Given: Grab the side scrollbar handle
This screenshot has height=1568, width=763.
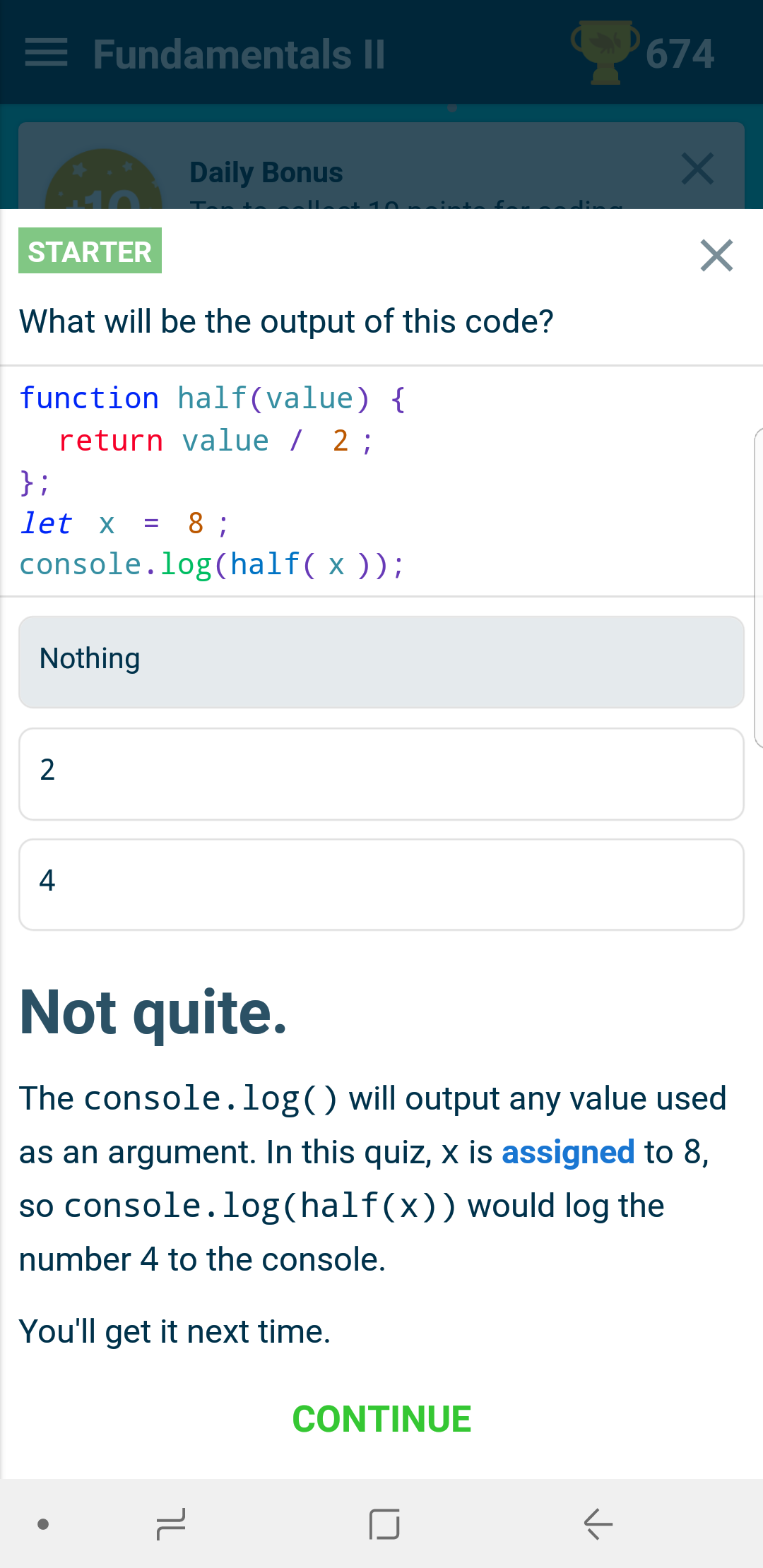Looking at the screenshot, I should click(759, 588).
